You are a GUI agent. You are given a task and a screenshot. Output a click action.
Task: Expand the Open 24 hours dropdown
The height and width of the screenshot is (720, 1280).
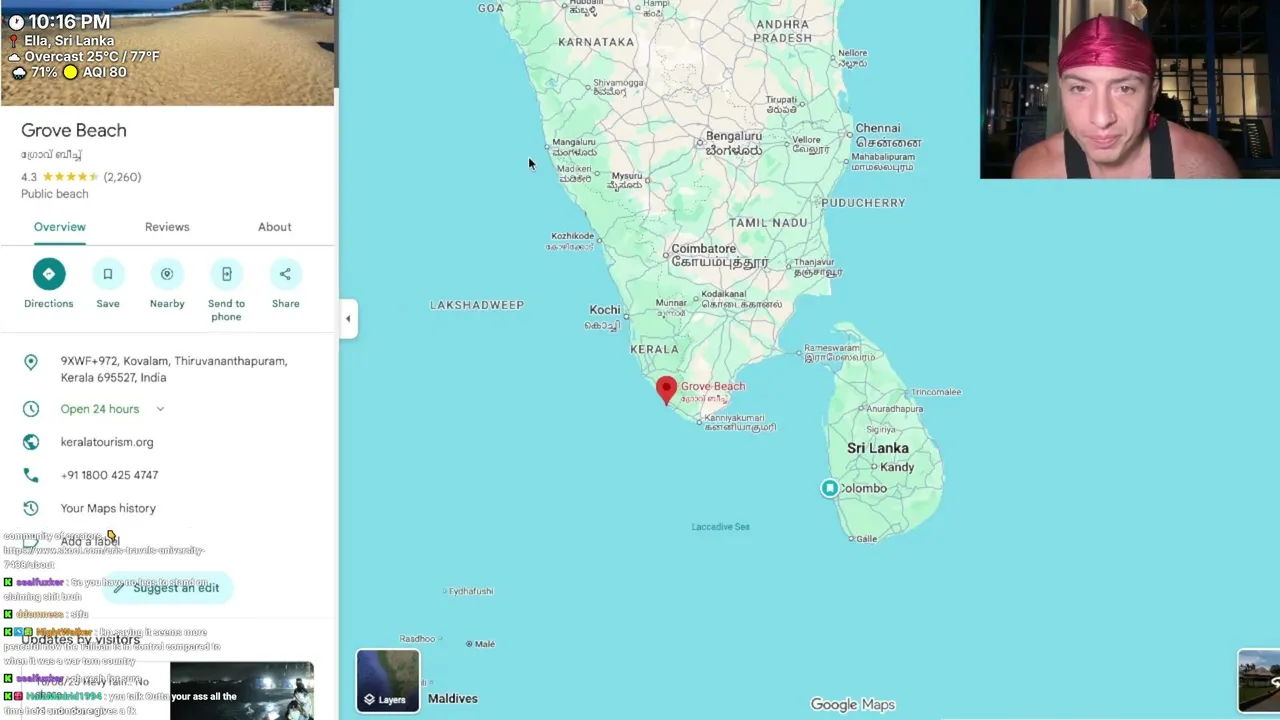[x=160, y=409]
